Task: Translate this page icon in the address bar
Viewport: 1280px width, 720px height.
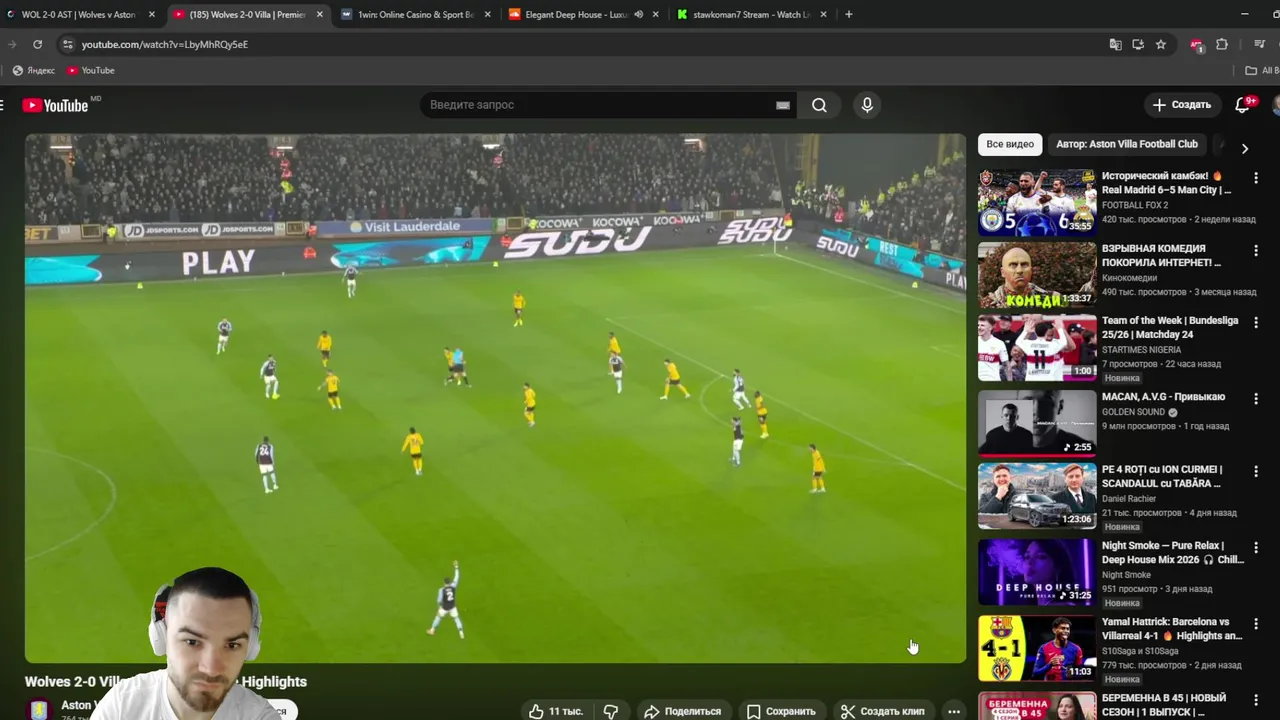Action: pyautogui.click(x=1115, y=44)
